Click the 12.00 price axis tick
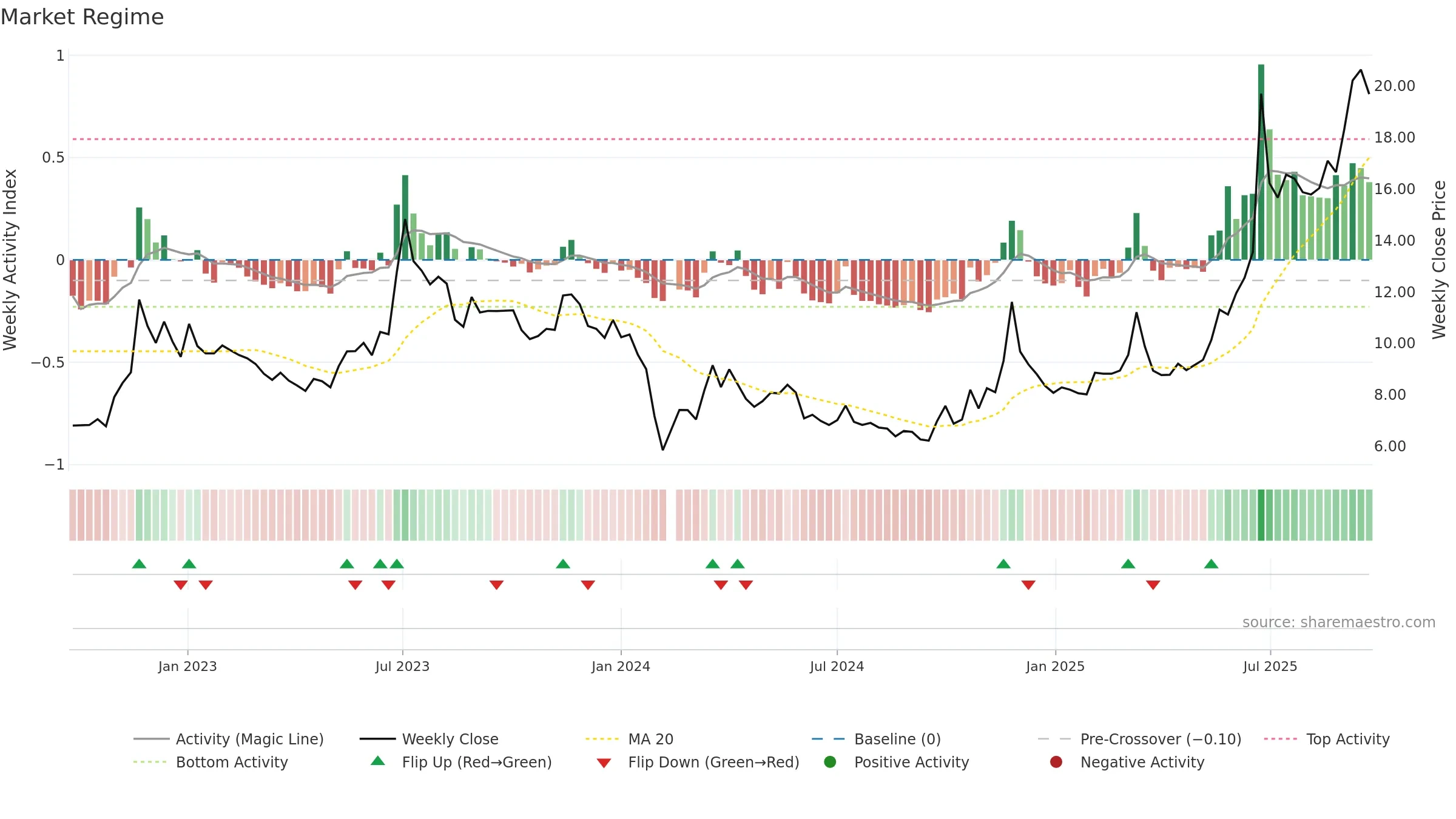 1394,292
